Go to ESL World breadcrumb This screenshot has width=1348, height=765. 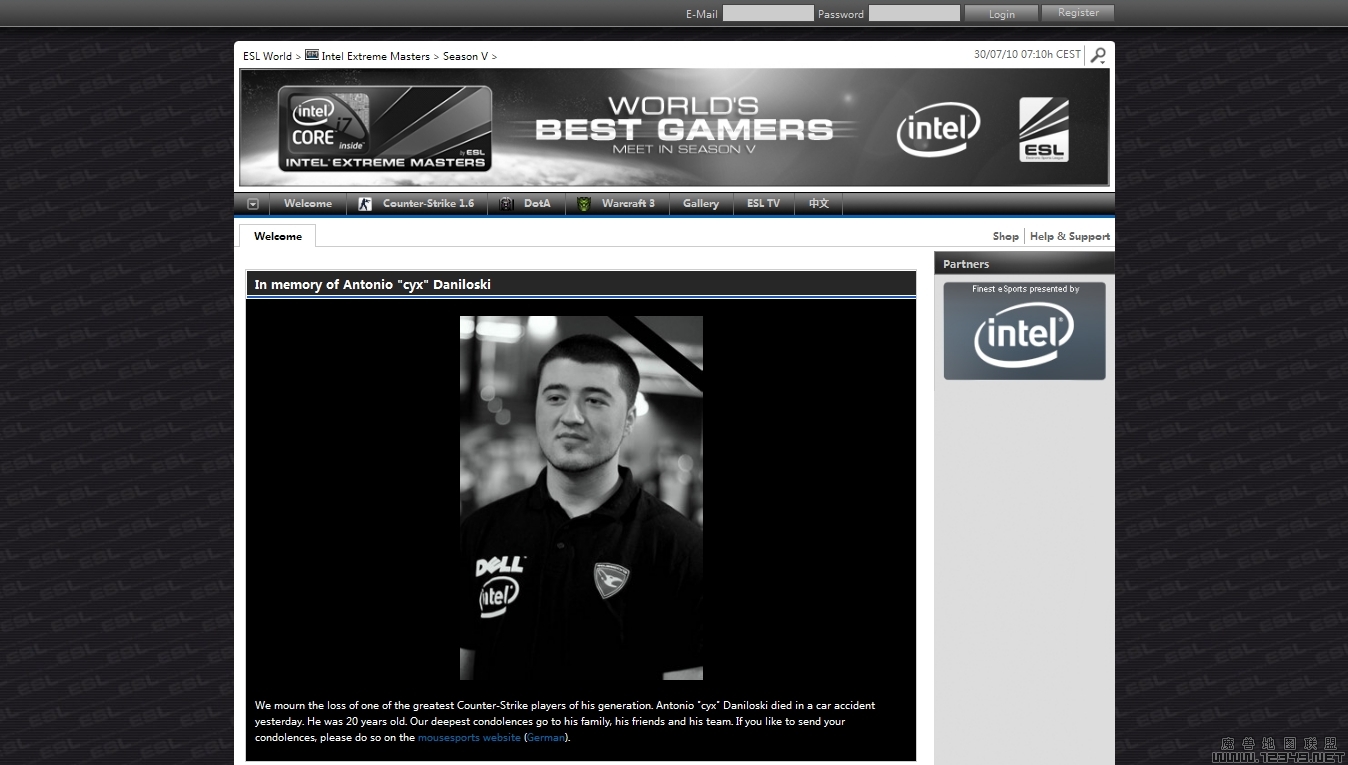pos(267,56)
